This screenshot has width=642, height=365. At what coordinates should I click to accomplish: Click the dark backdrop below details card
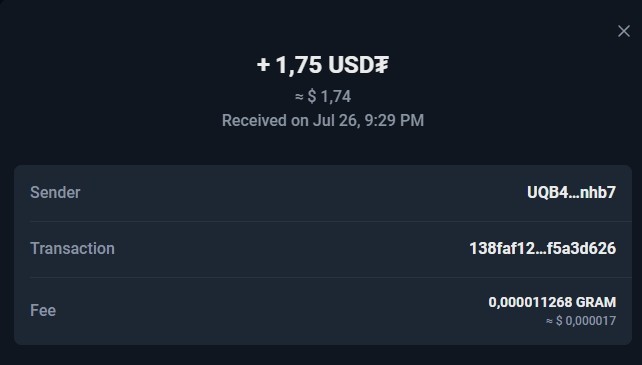click(321, 356)
